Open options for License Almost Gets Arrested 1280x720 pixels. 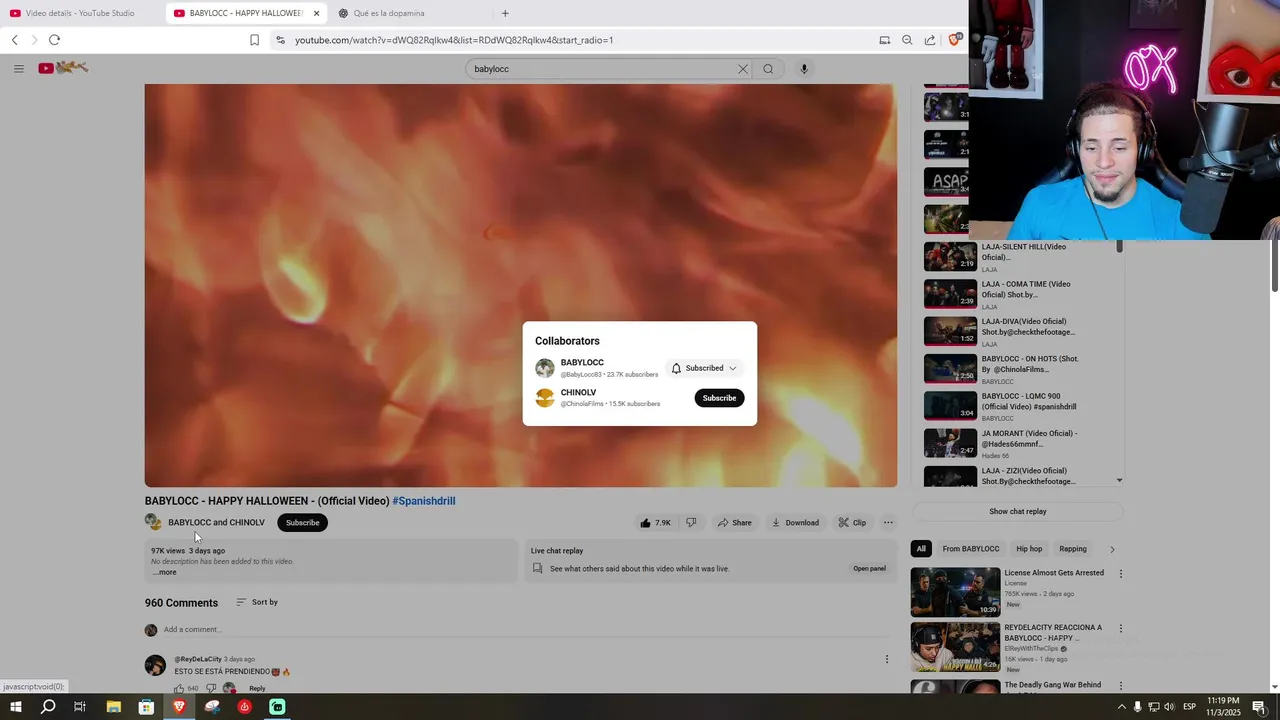pos(1120,574)
